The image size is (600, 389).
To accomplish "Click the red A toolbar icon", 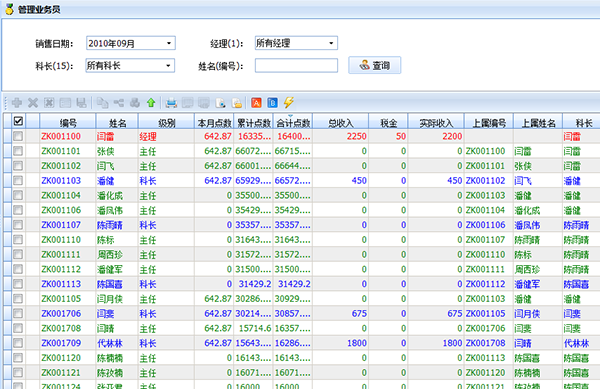I will click(x=256, y=103).
